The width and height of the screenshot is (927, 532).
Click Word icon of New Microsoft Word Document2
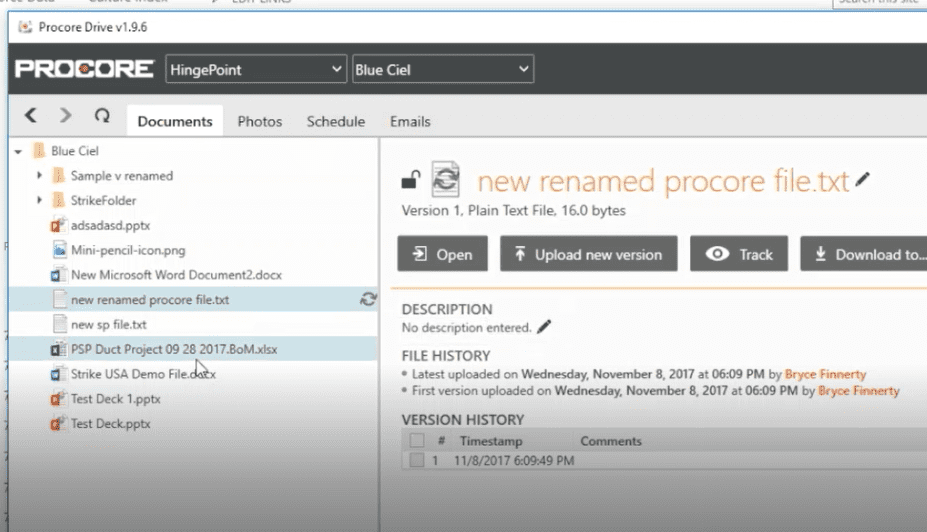pyautogui.click(x=58, y=275)
